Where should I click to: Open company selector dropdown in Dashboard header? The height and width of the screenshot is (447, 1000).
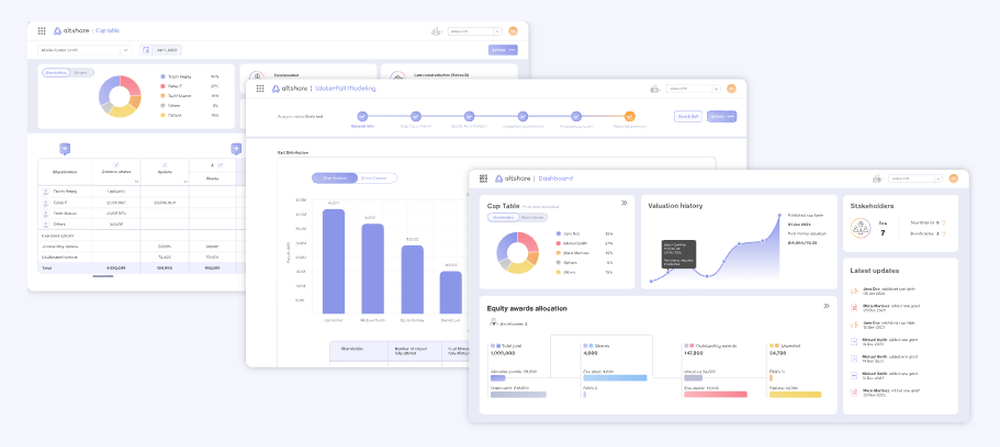(915, 179)
